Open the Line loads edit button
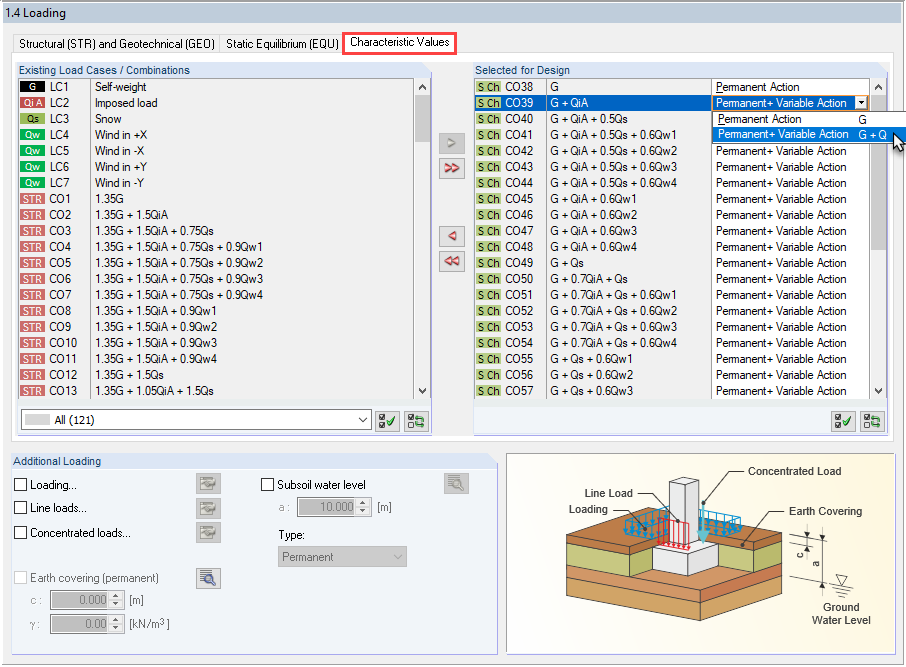Image resolution: width=906 pixels, height=667 pixels. coord(208,508)
